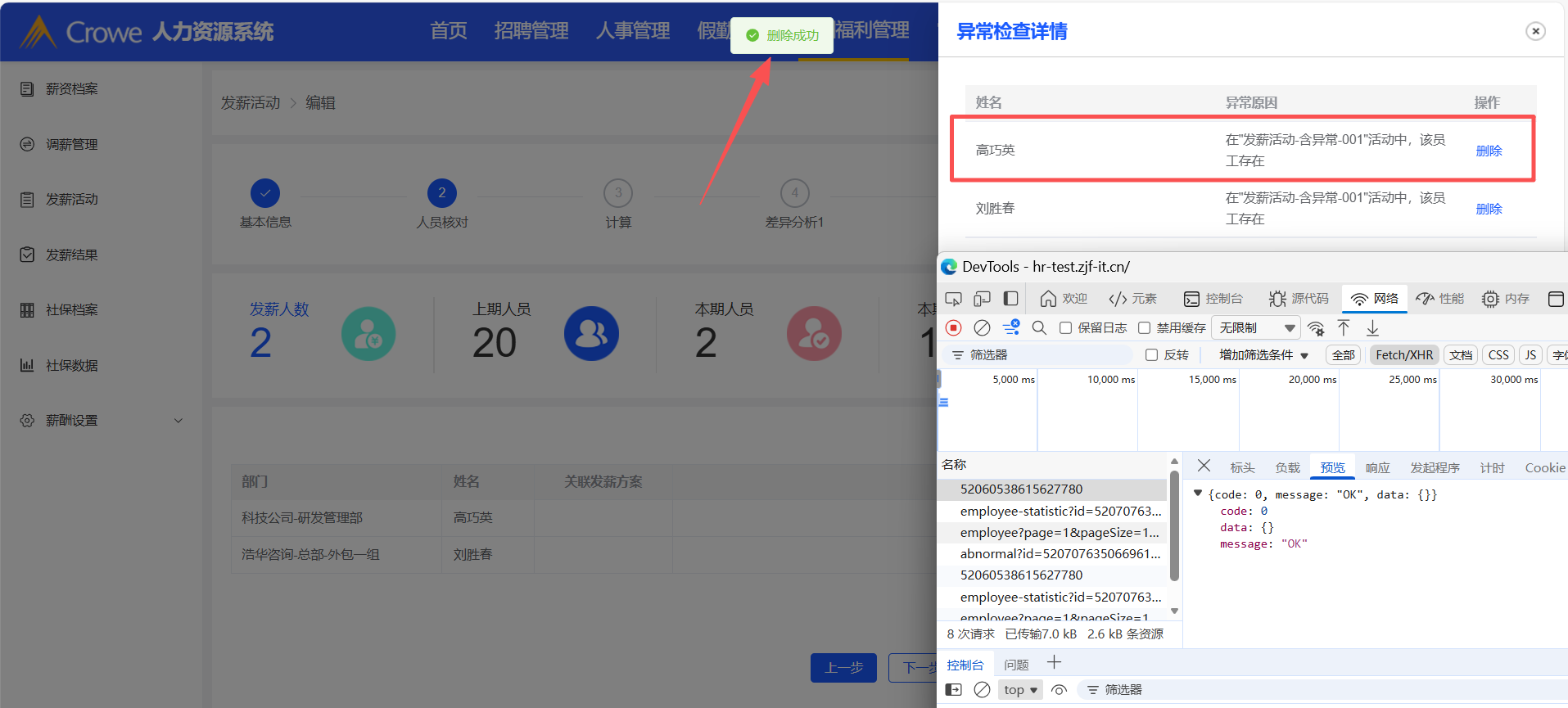Open the 响应 tab of the request
1568x708 pixels.
[1377, 467]
